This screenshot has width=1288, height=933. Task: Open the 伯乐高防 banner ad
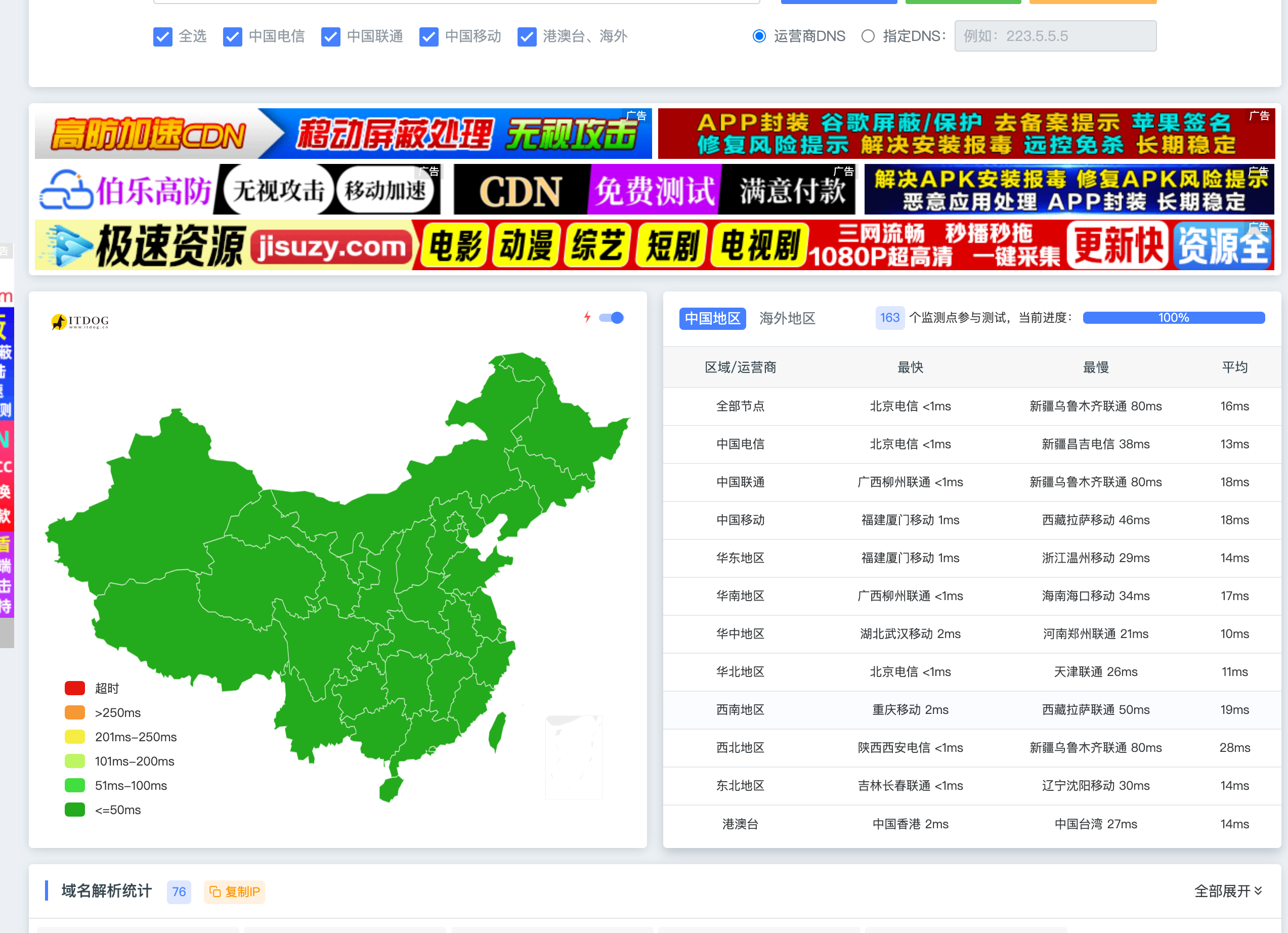237,190
